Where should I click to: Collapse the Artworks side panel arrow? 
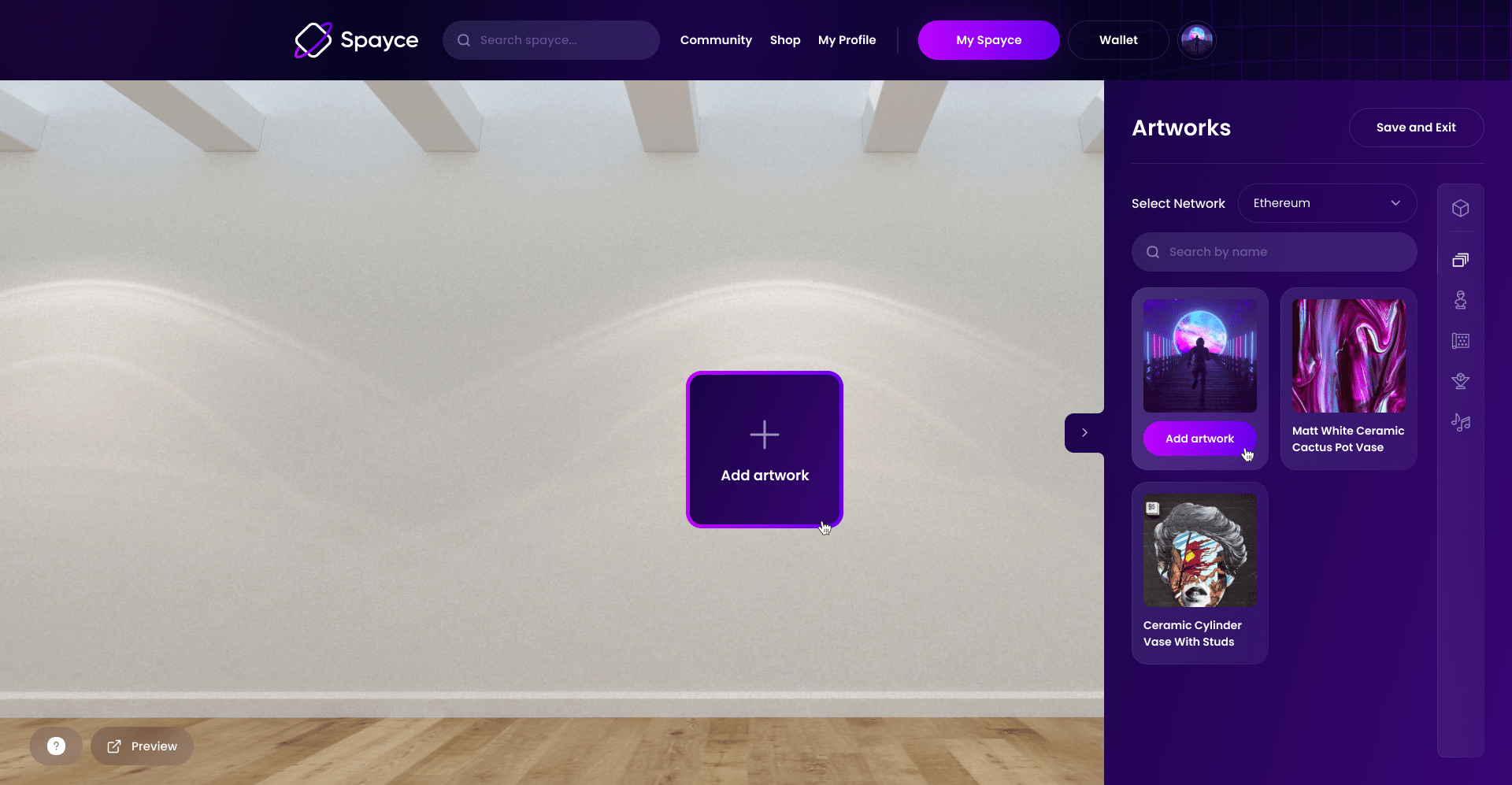pyautogui.click(x=1084, y=432)
